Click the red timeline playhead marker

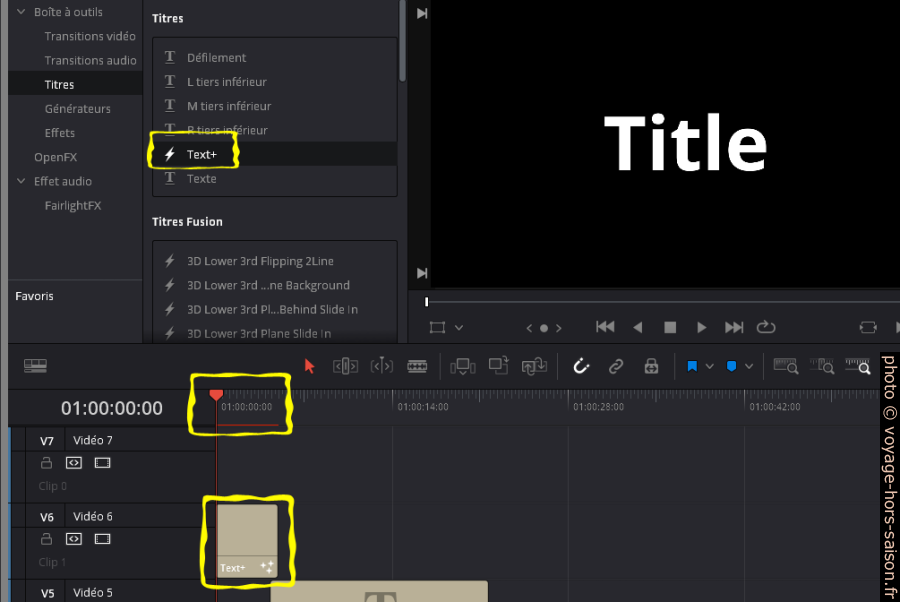pos(216,395)
